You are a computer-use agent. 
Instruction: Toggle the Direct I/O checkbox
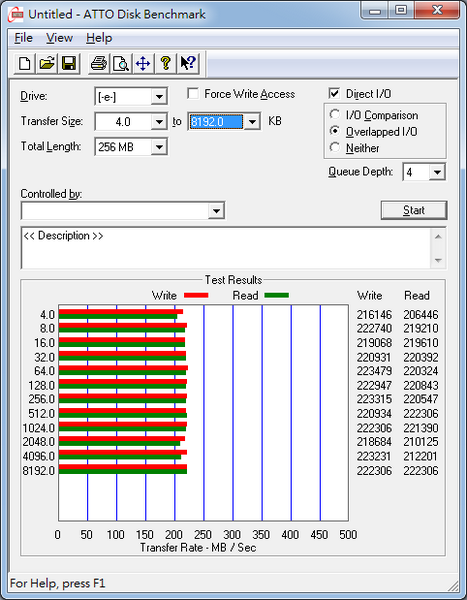334,93
